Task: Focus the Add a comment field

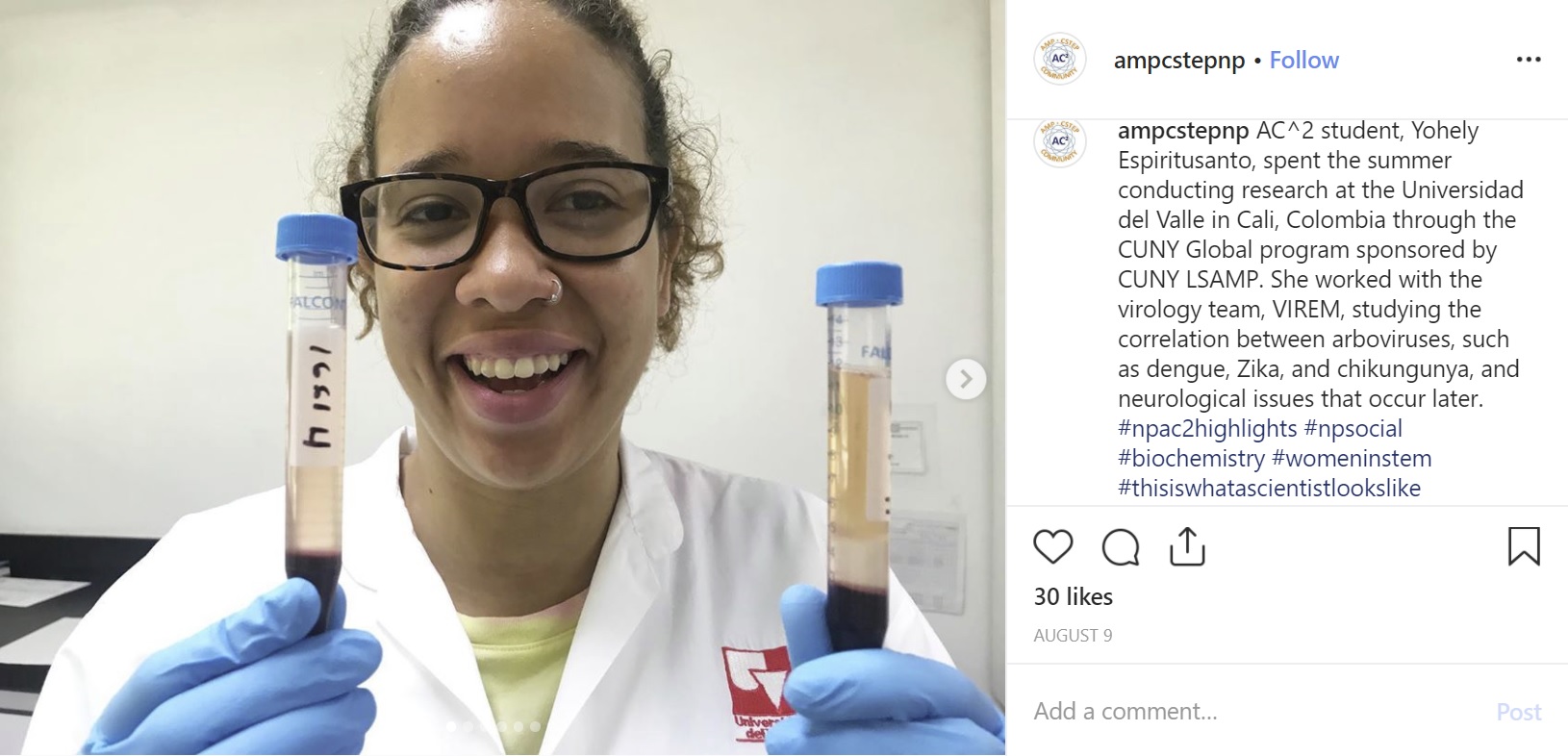Action: click(1251, 712)
